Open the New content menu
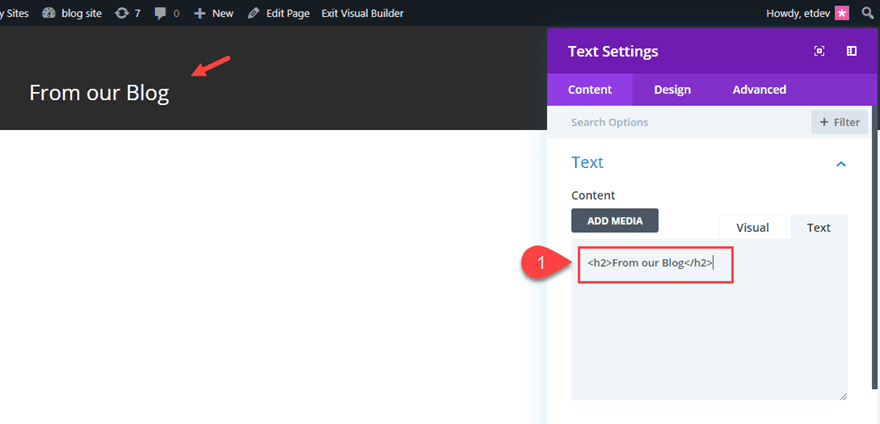Screen dimensions: 880x424 [x=213, y=13]
